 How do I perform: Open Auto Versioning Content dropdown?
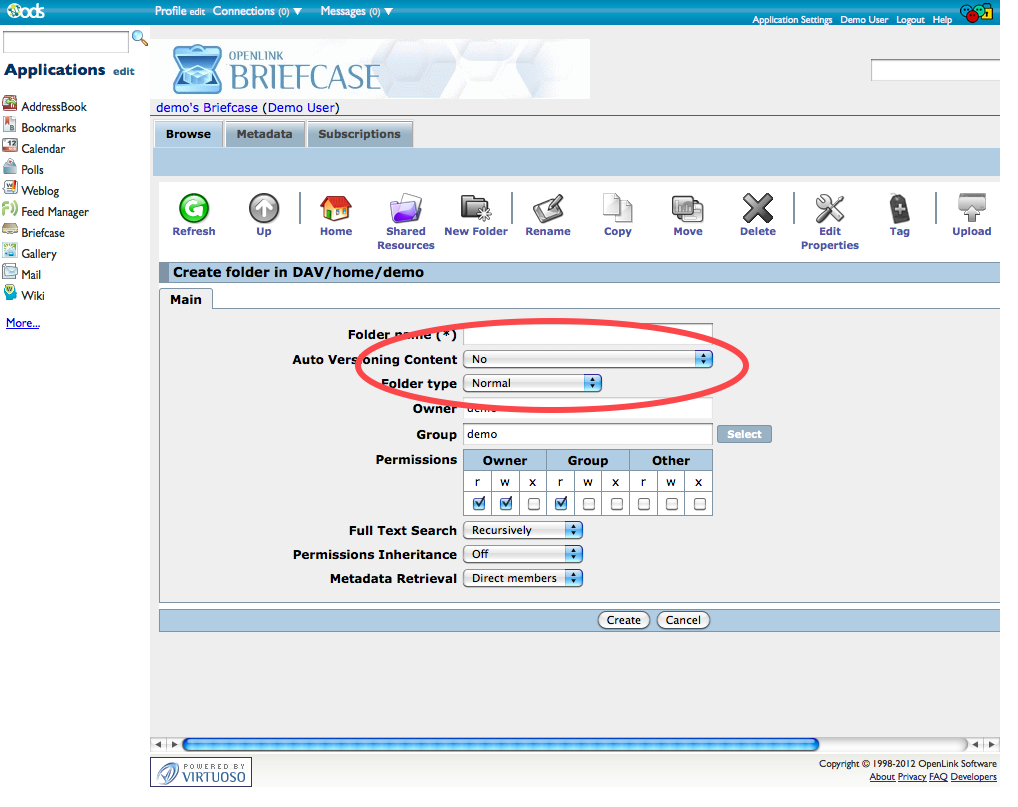(587, 359)
